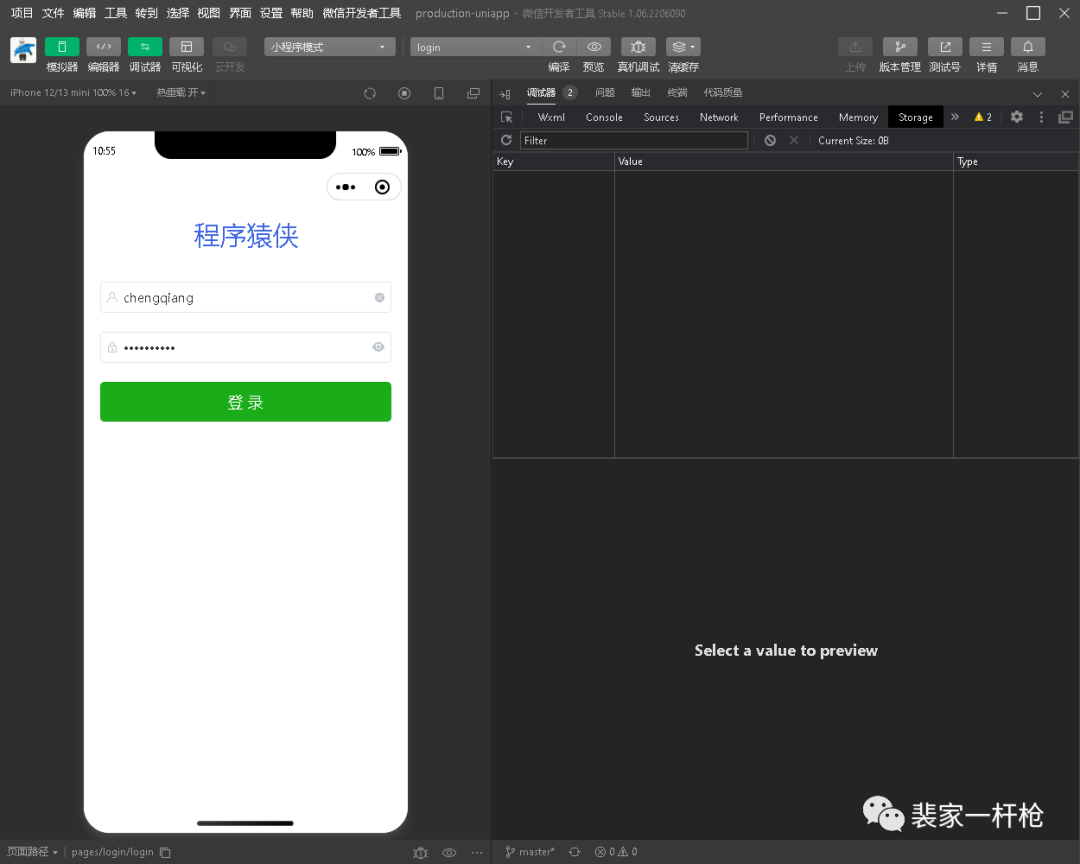The image size is (1080, 864).
Task: Expand the iPhone 12/13 mini device dropdown
Action: (x=74, y=93)
